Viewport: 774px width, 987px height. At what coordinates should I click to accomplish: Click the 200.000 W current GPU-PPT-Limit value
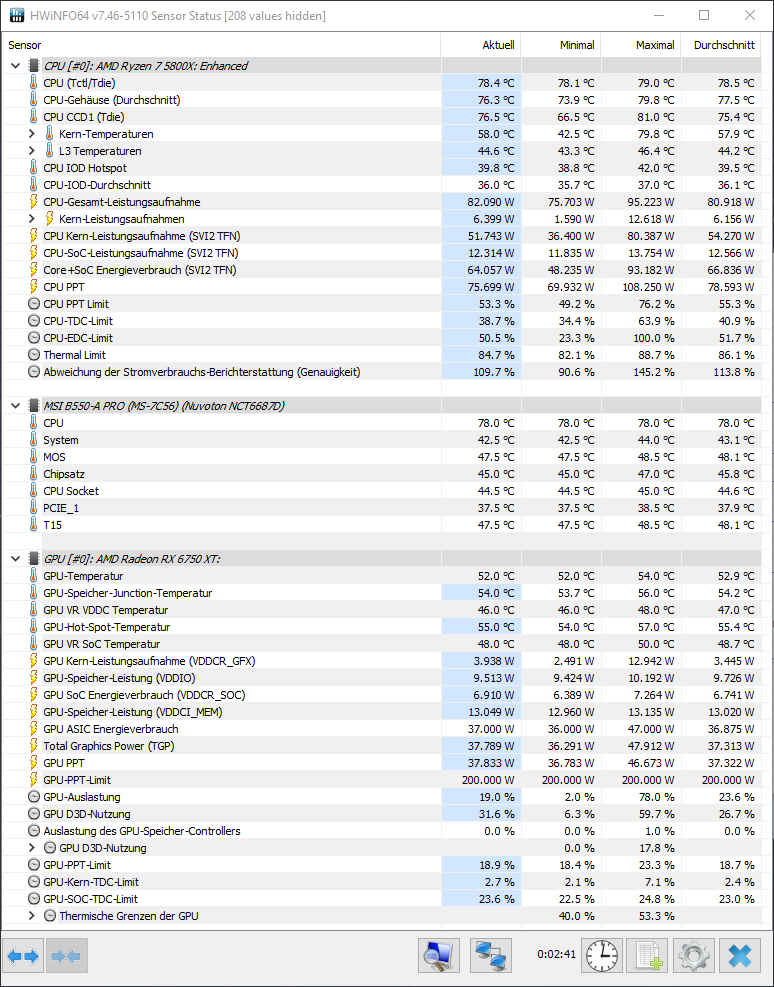488,779
